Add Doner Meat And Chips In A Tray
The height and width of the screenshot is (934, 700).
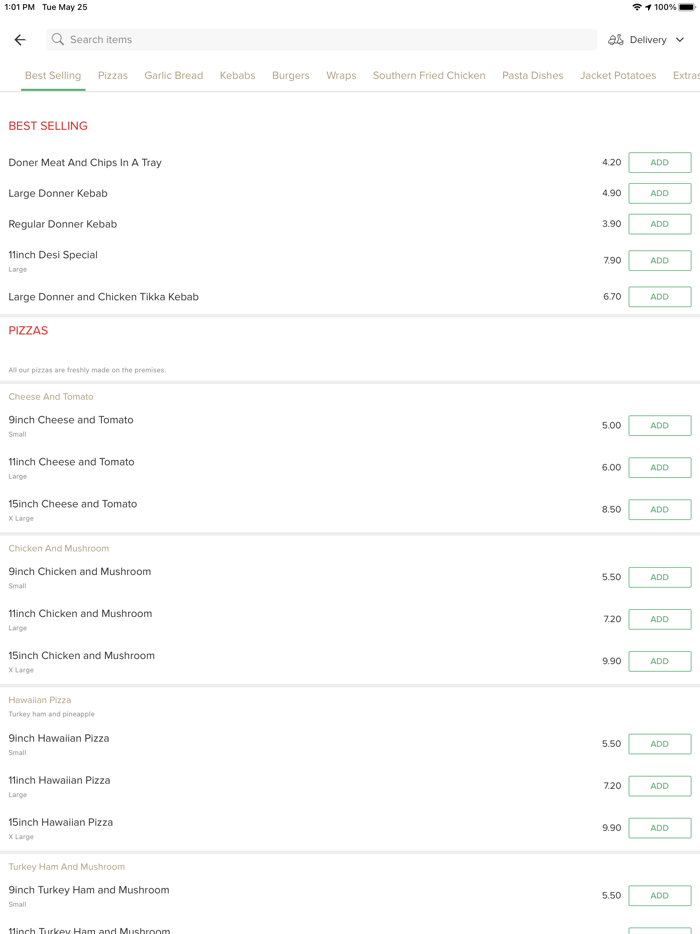pos(659,162)
